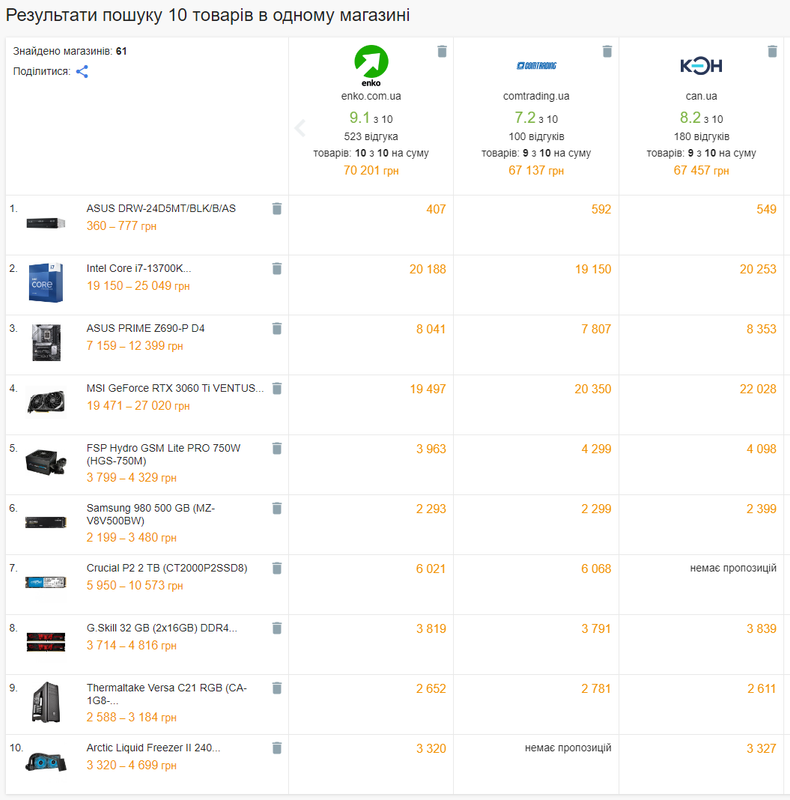The width and height of the screenshot is (790, 800).
Task: Click comtrading total 67 137 грн
Action: [x=536, y=170]
